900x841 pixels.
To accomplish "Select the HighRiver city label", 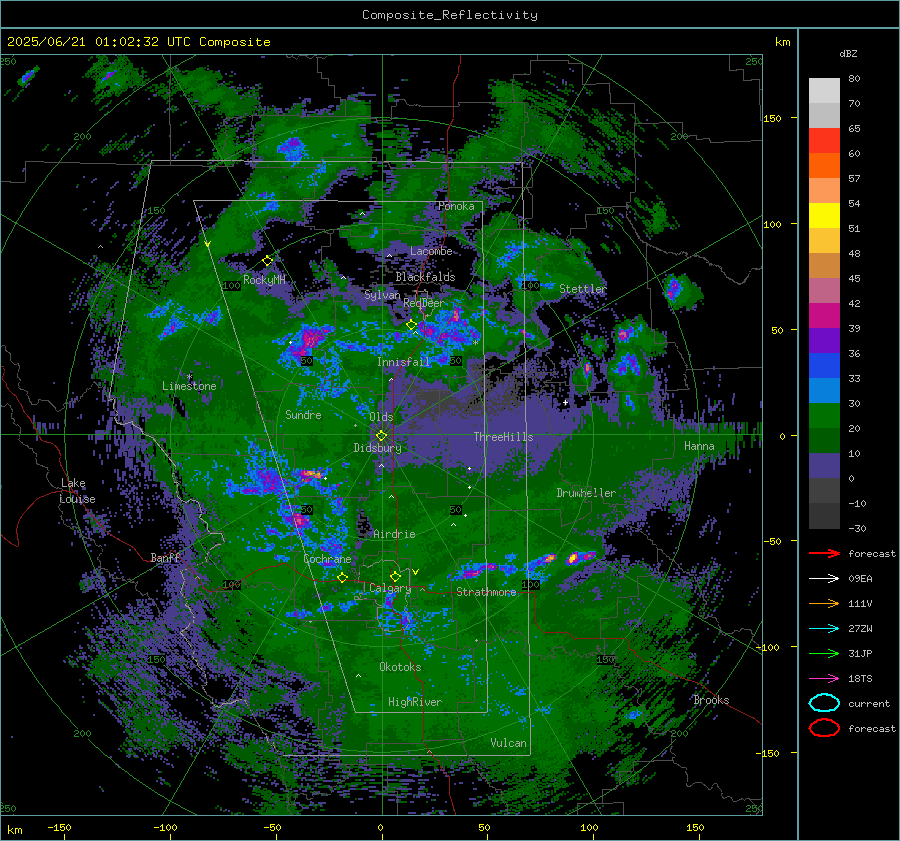I will pyautogui.click(x=415, y=702).
